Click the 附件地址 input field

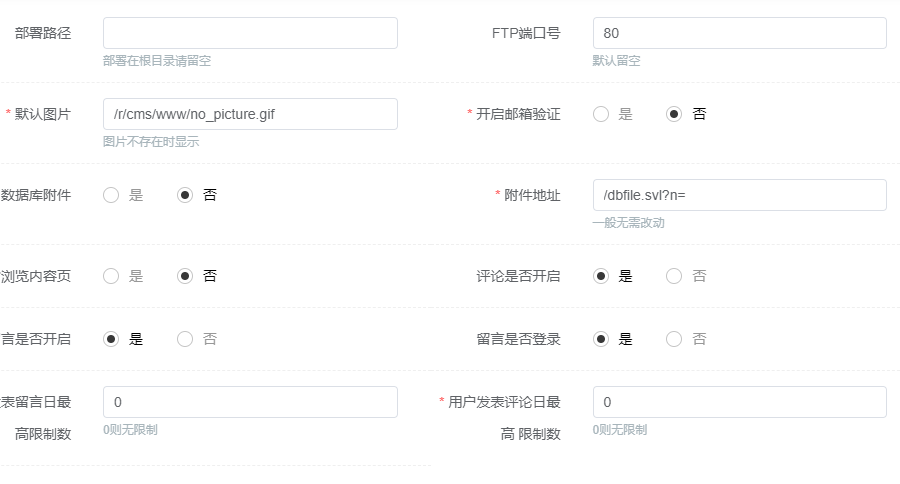click(x=739, y=195)
